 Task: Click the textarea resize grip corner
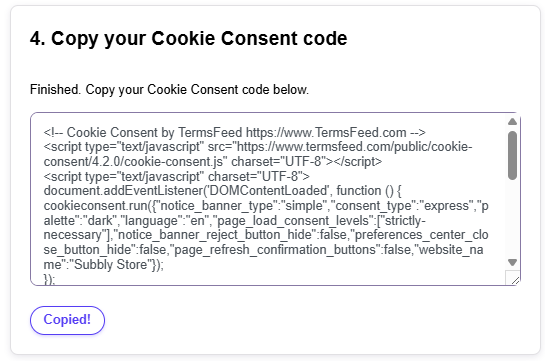point(515,280)
